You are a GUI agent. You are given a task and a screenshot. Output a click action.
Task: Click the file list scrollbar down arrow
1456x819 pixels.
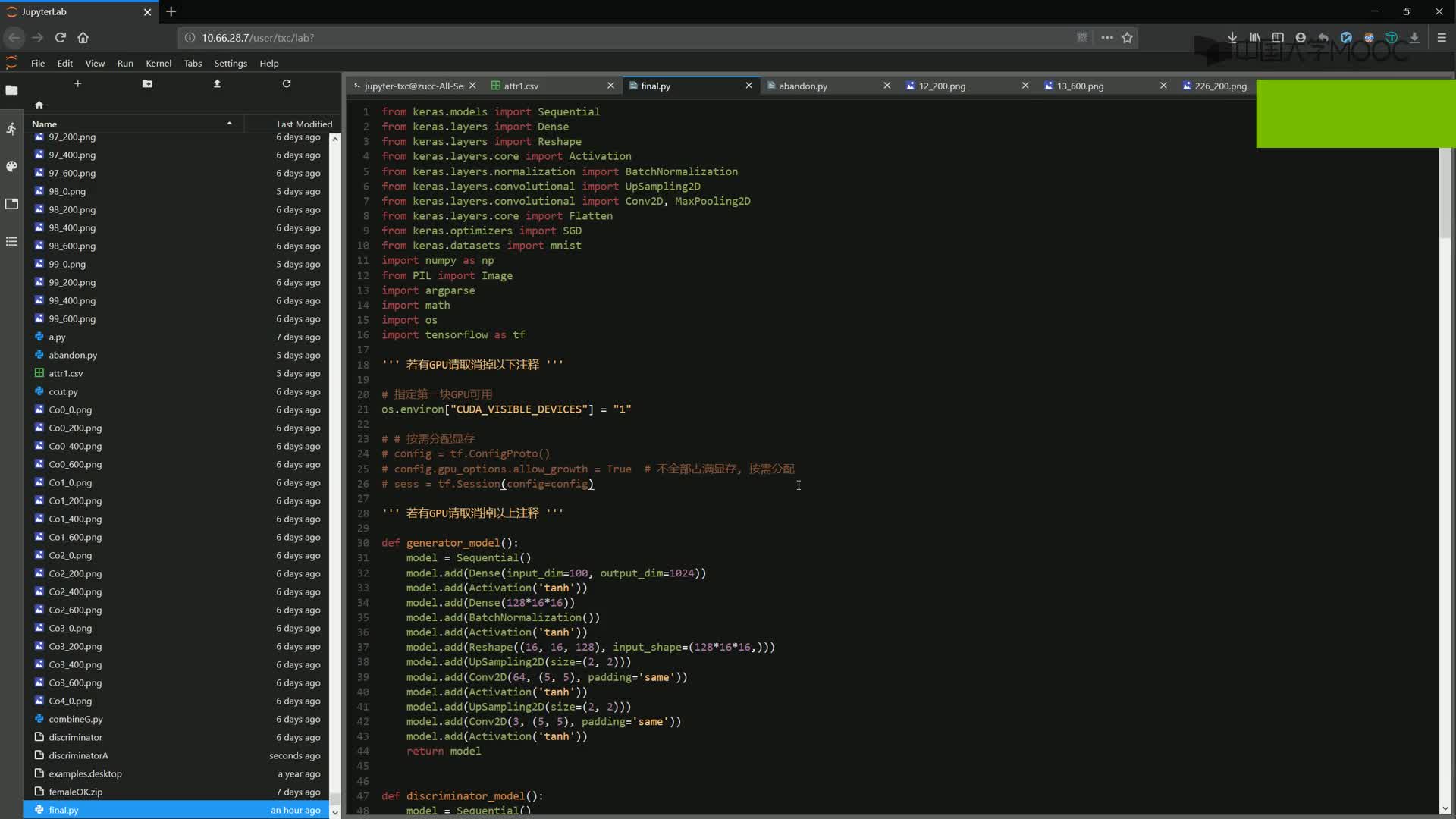tap(334, 812)
